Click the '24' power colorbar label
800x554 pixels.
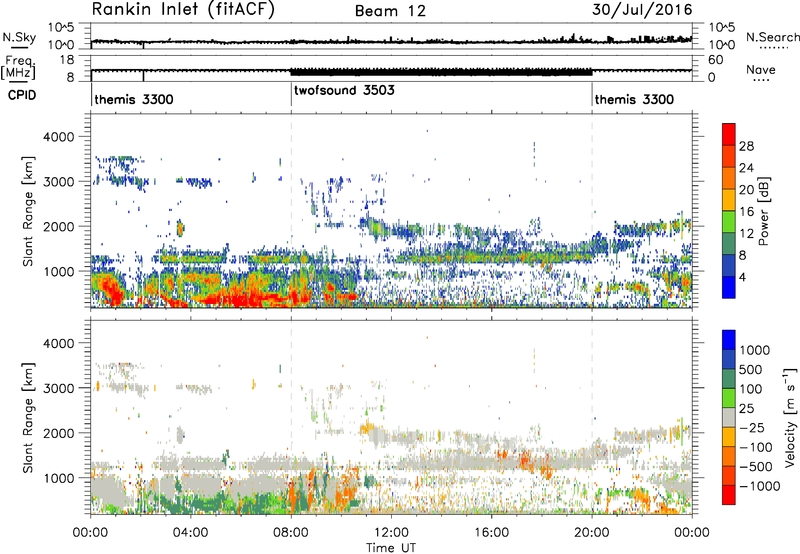click(746, 168)
